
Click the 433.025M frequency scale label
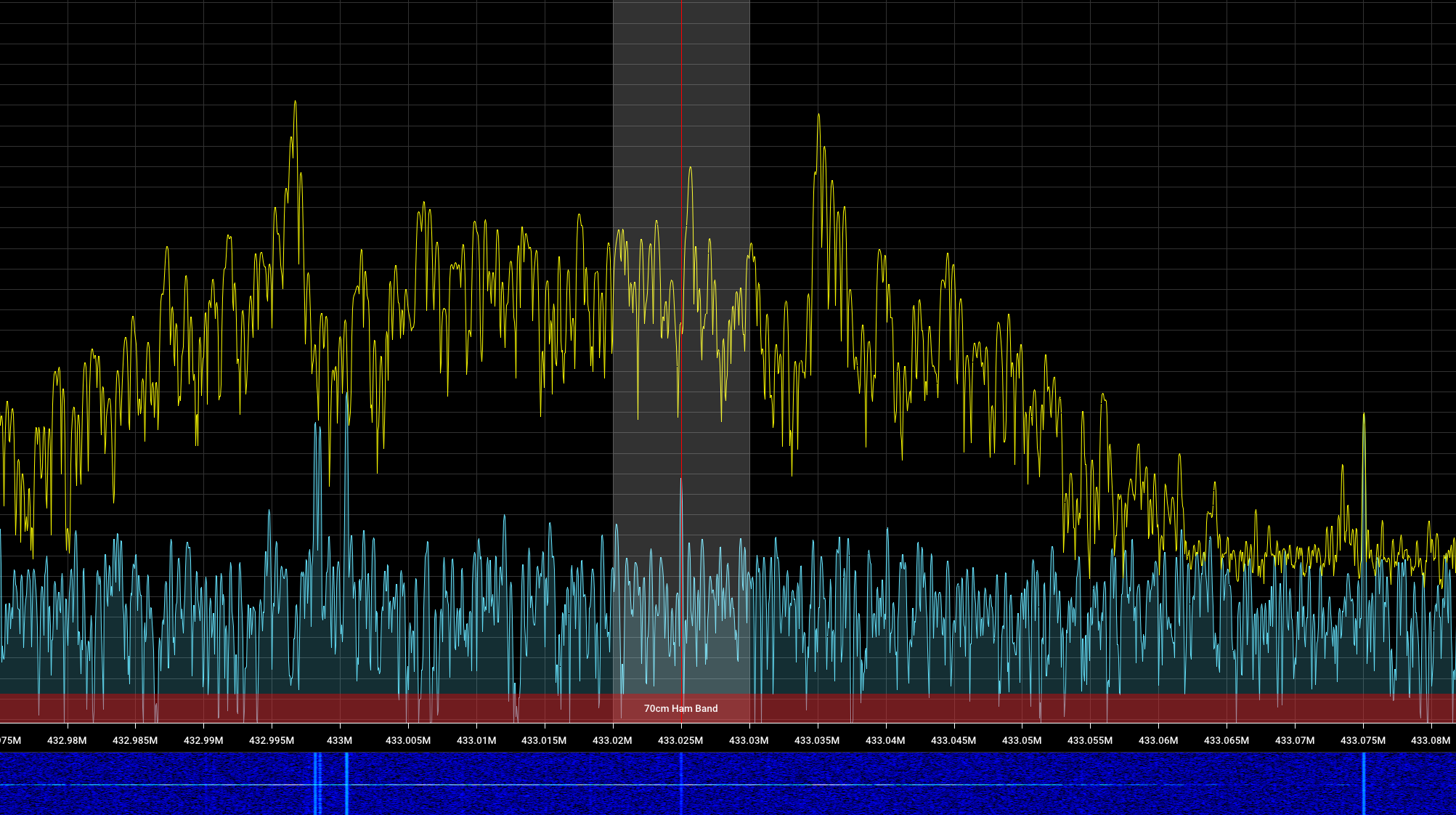click(x=680, y=740)
